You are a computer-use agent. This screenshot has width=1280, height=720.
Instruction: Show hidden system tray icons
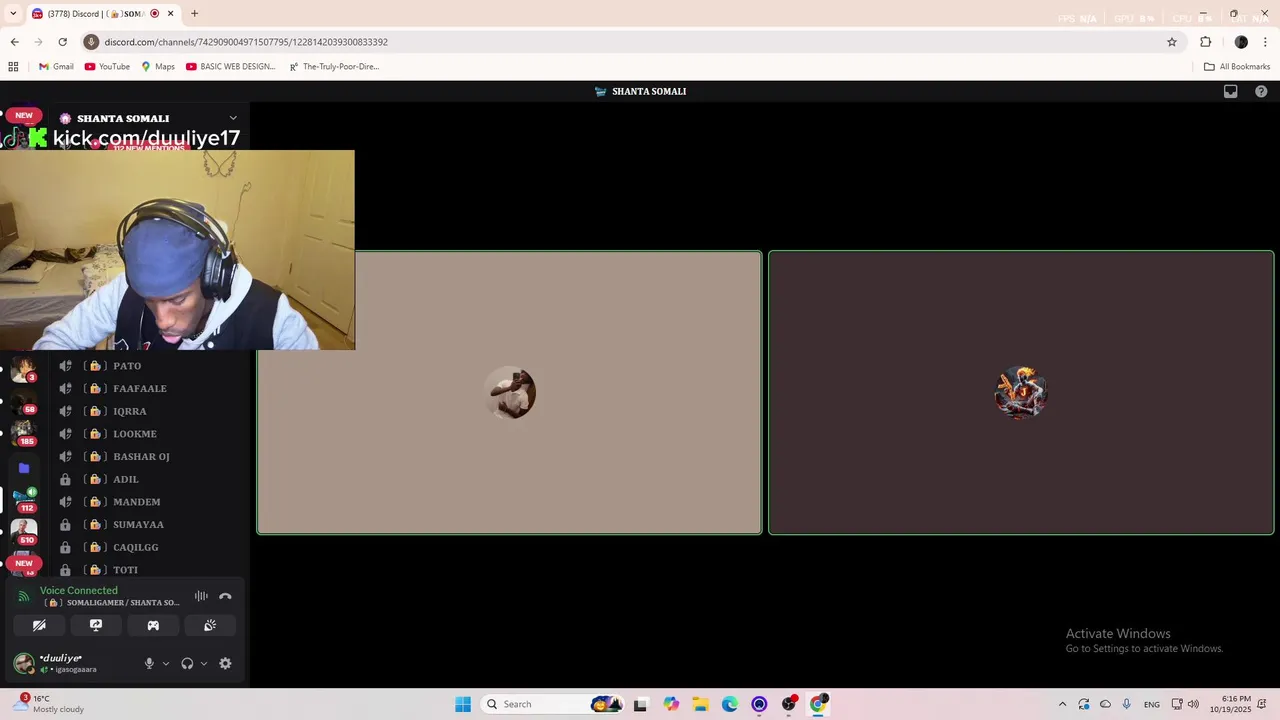point(1062,704)
